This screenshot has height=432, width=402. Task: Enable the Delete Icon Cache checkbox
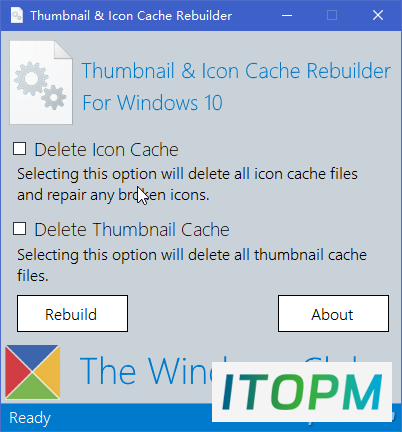(19, 149)
